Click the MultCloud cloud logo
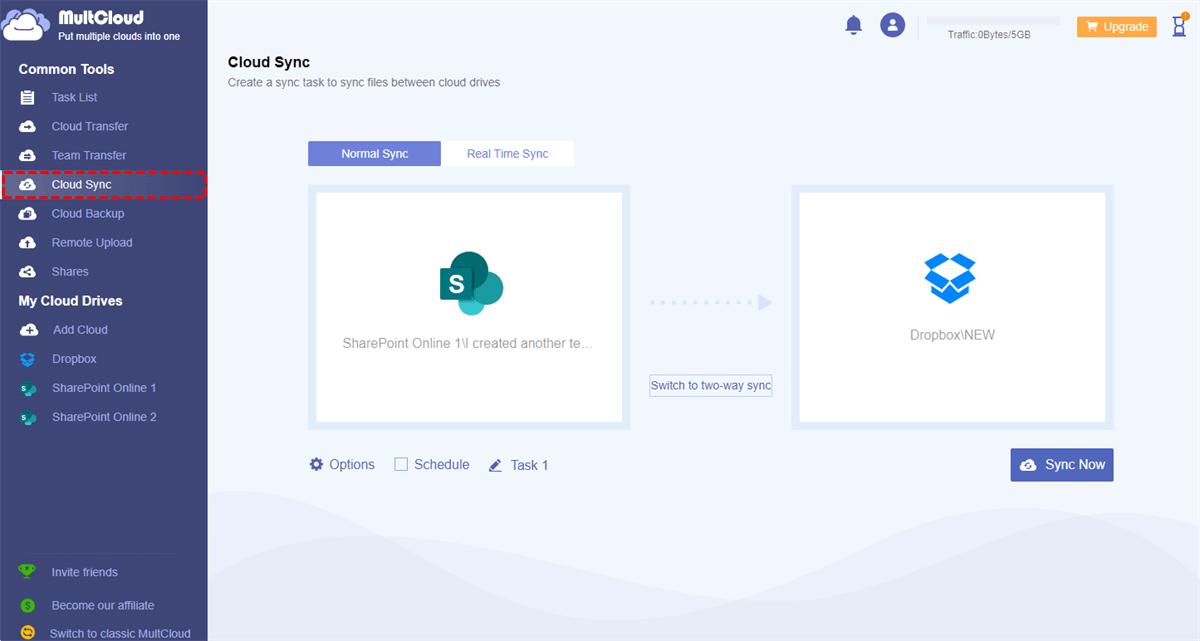1200x641 pixels. [25, 25]
